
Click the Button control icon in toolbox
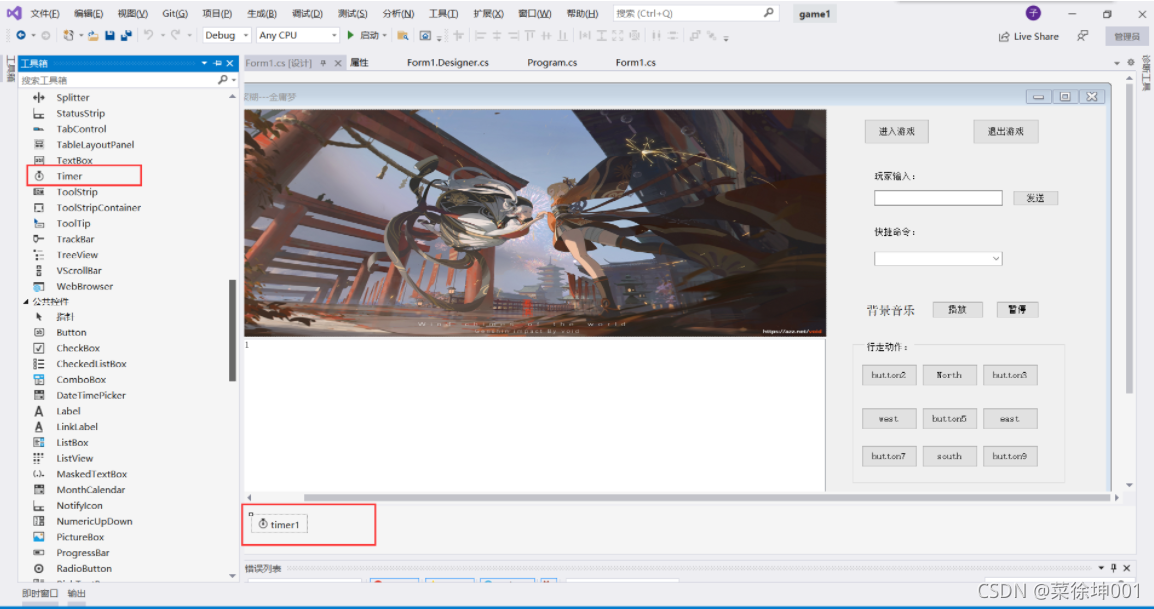click(39, 332)
